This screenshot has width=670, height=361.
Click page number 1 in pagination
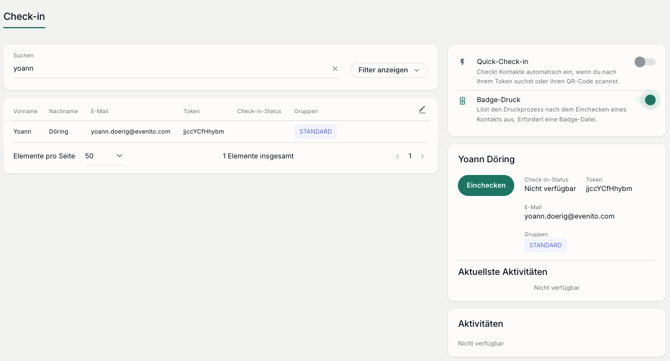410,156
